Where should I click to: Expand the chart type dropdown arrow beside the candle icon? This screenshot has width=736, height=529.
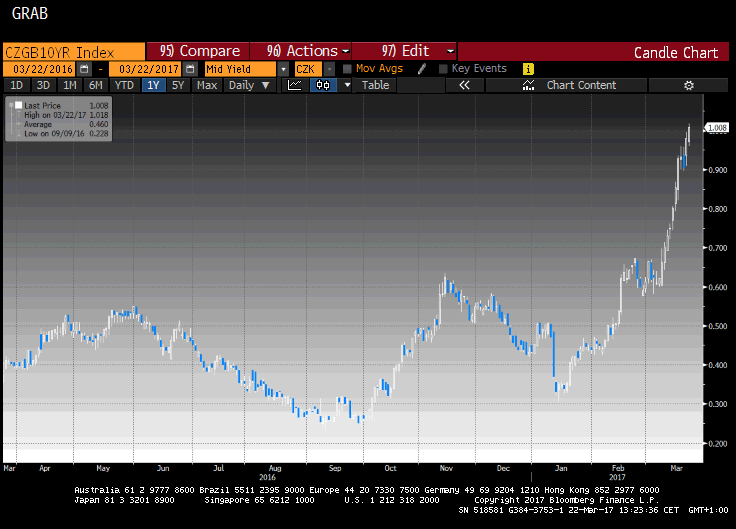pos(347,85)
